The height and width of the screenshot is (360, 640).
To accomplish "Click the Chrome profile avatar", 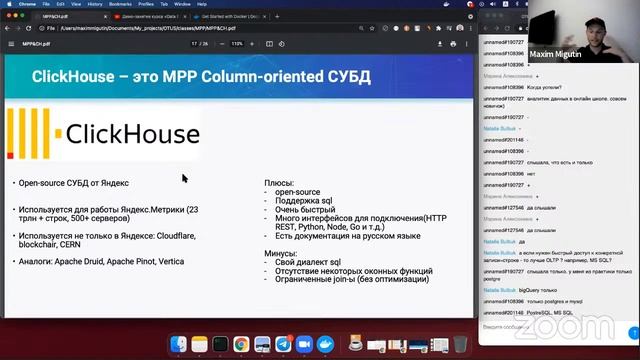I will (460, 28).
